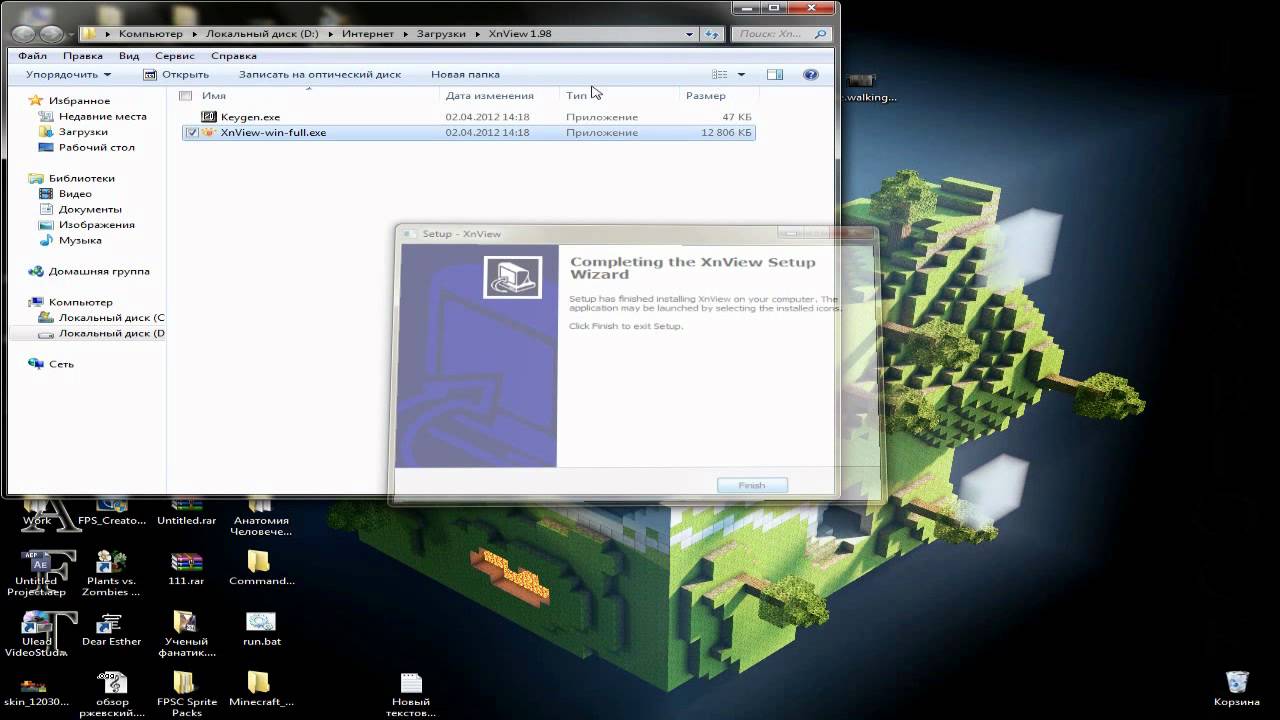1280x720 pixels.
Task: Open the address bar history dropdown
Action: (690, 34)
